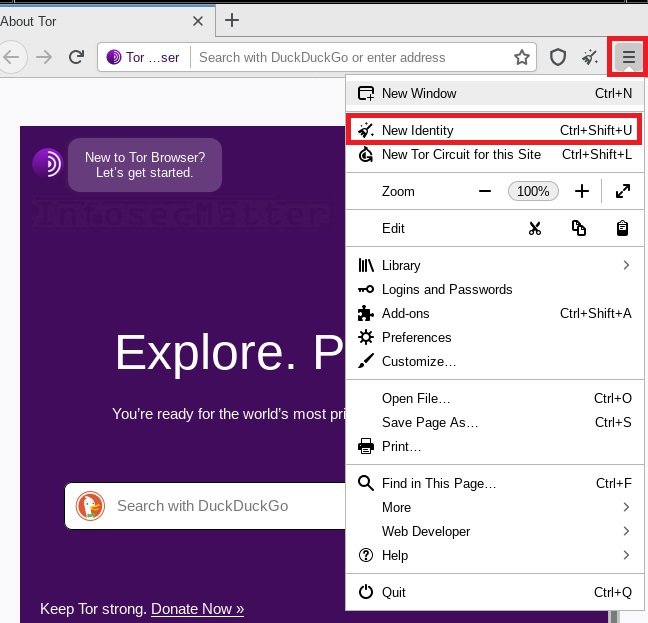Viewport: 648px width, 623px height.
Task: Expand the Help submenu
Action: click(x=495, y=555)
